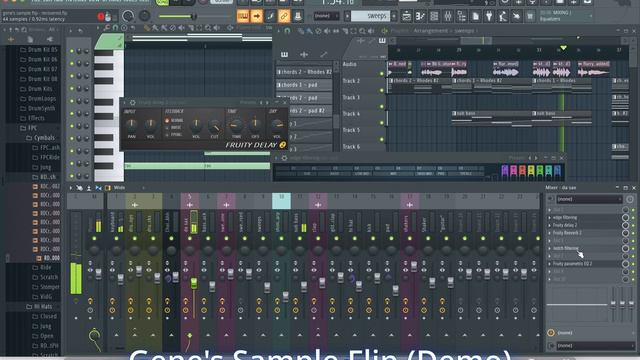Click the Drum Kit 05 browser folder
The image size is (640, 360).
coord(39,50)
